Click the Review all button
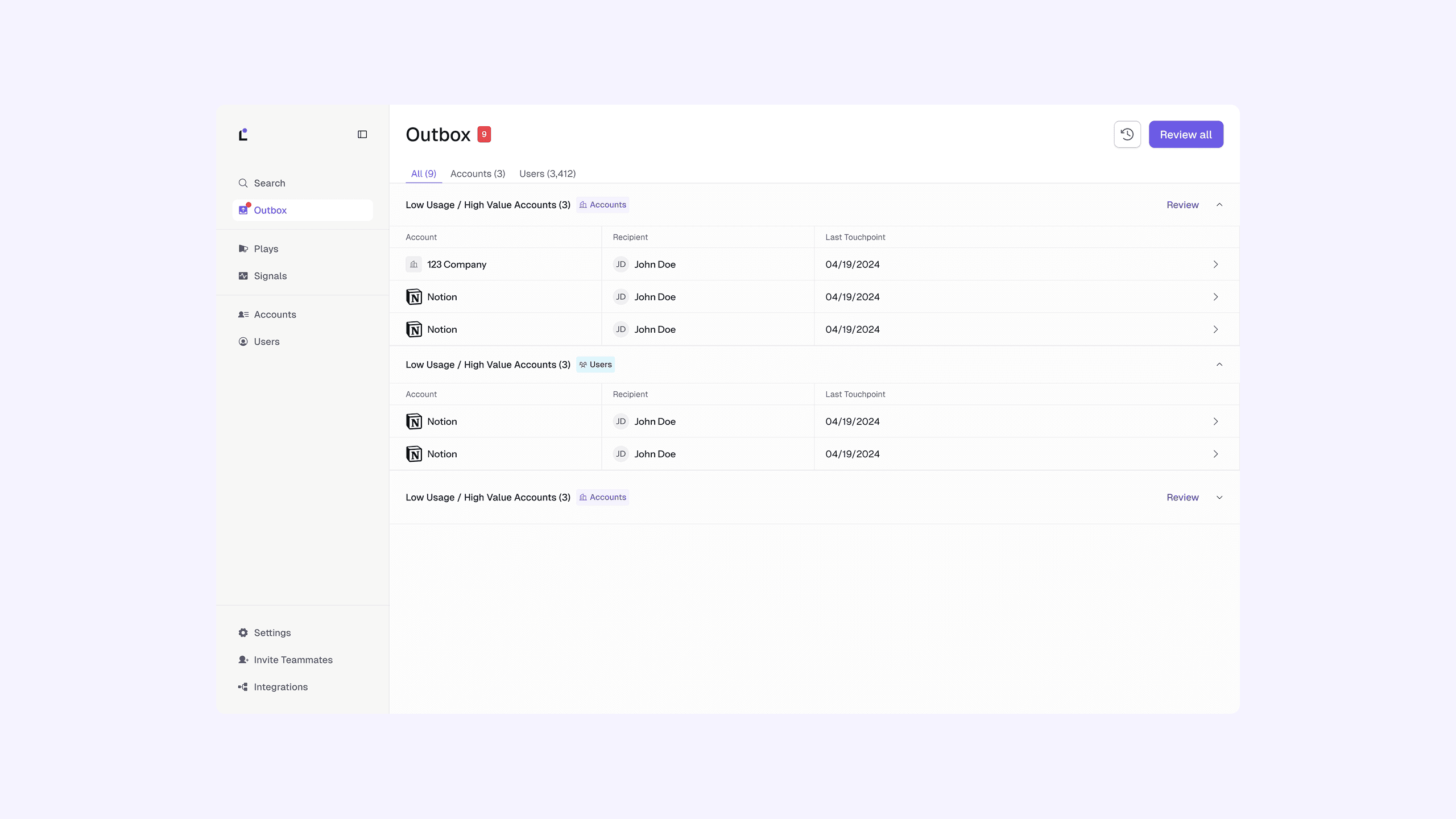Image resolution: width=1456 pixels, height=819 pixels. (x=1185, y=134)
